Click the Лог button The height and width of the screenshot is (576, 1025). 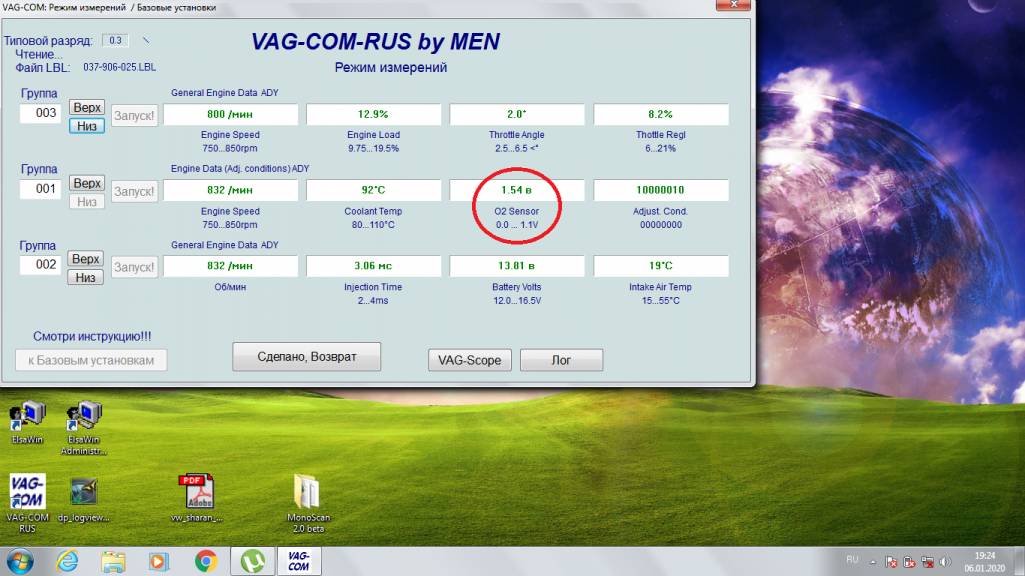pos(561,360)
